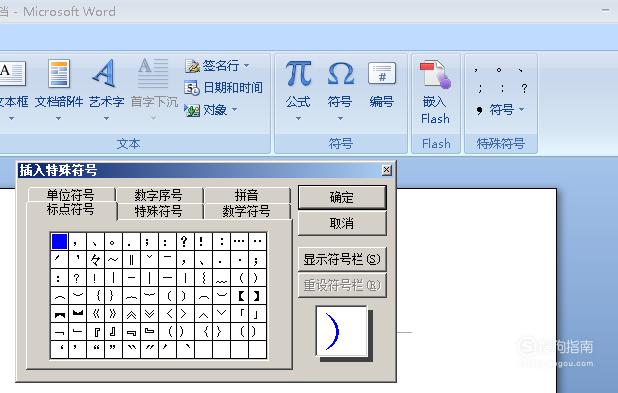This screenshot has width=618, height=393.
Task: Pick the bold ! in grid's first row
Action: click(203, 241)
